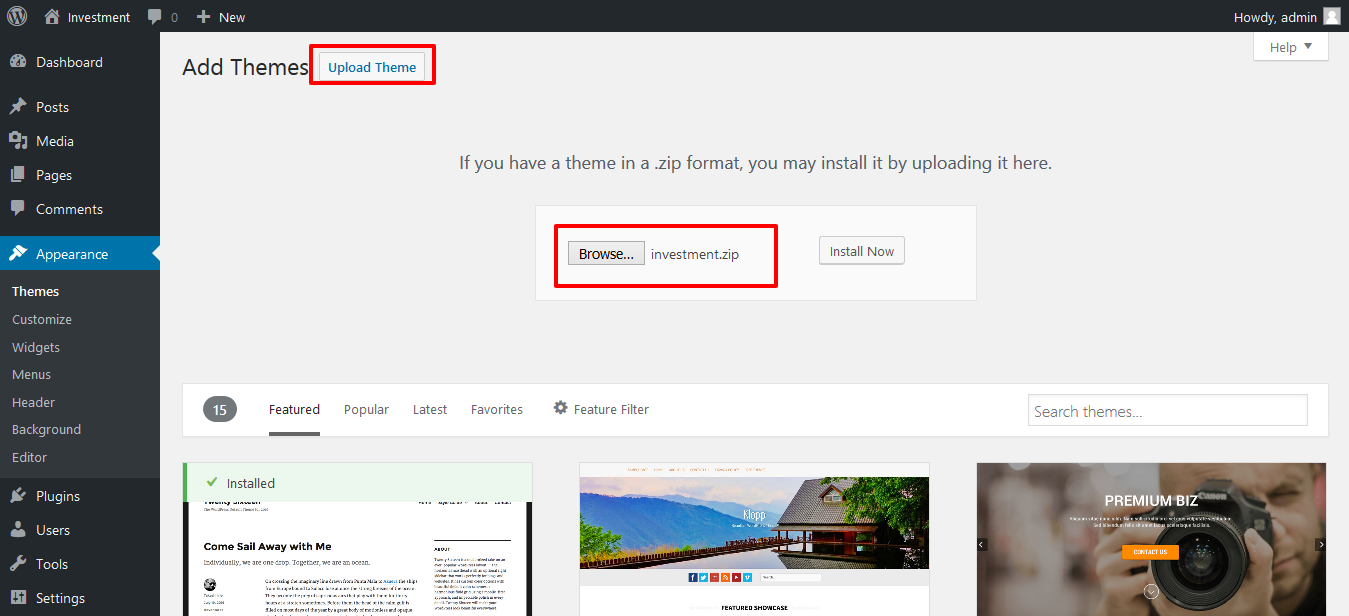Open Users from the sidebar
Viewport: 1349px width, 616px height.
coord(52,530)
